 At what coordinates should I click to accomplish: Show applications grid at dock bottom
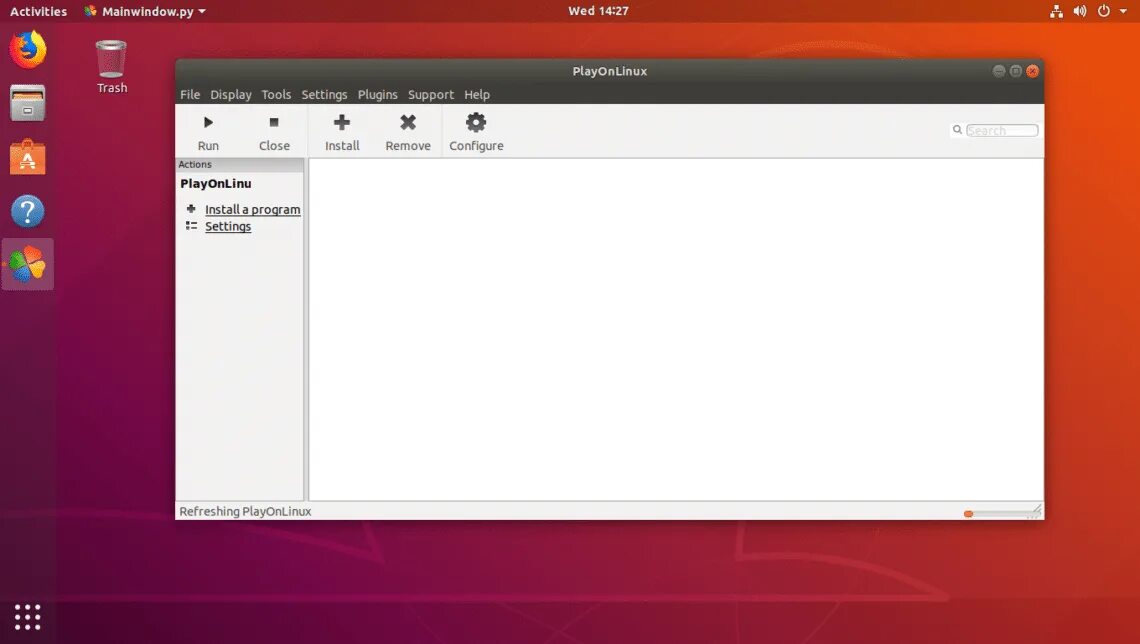click(28, 617)
